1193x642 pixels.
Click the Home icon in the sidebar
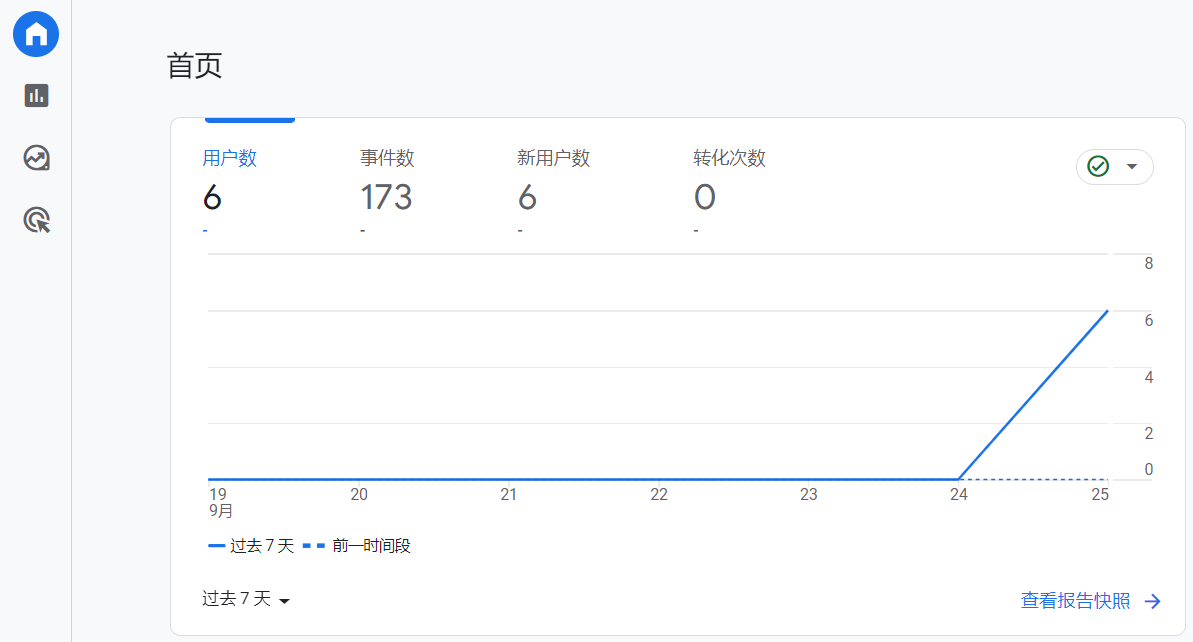point(36,35)
